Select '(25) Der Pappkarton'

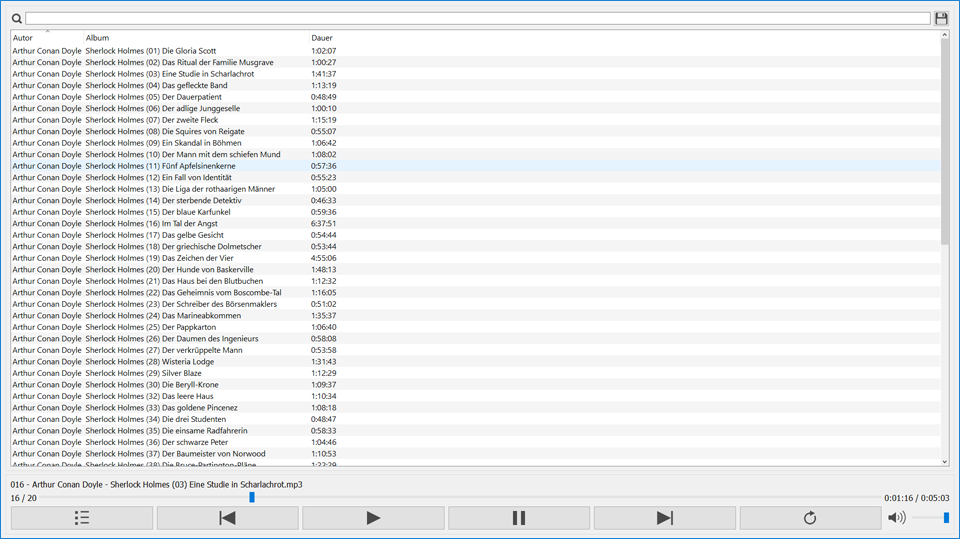(x=476, y=327)
